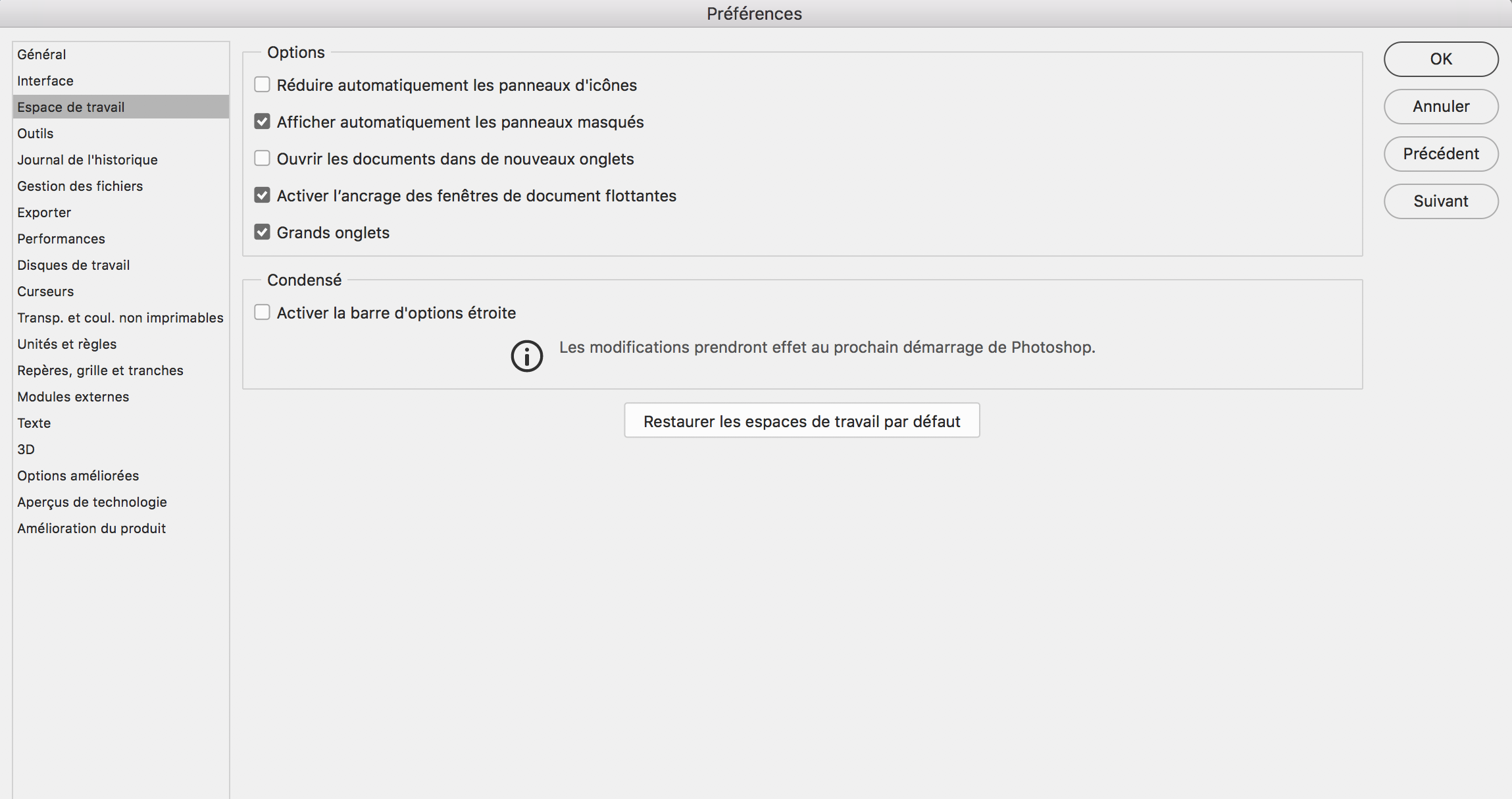Open Disques de travail preferences
Viewport: 1512px width, 799px height.
tap(73, 265)
